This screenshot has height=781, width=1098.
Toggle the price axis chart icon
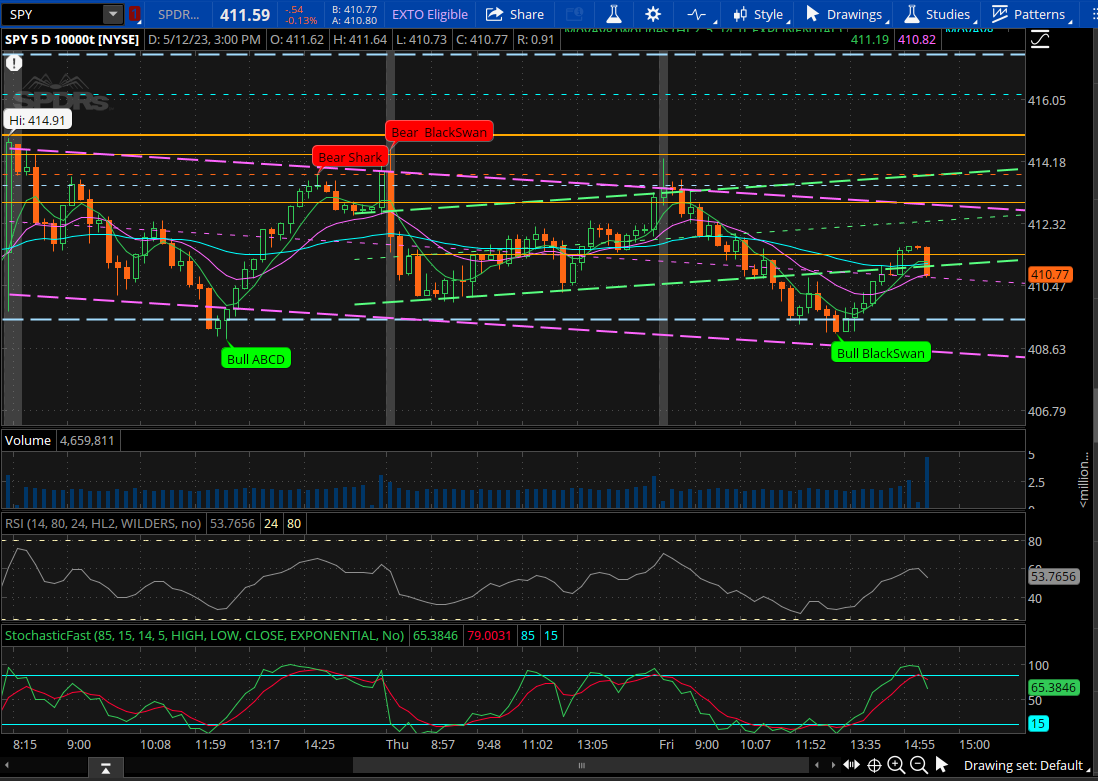(1041, 39)
